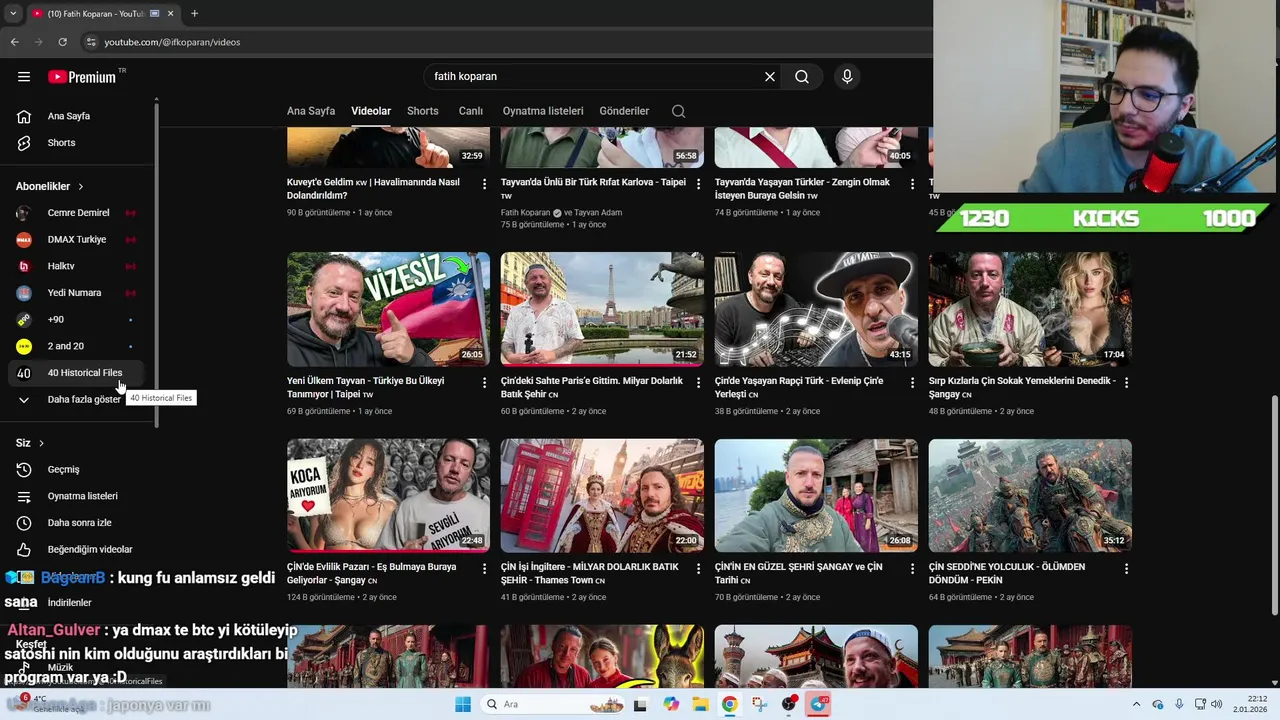Switch to the channel Ana Sayfa tab
Viewport: 1280px width, 720px height.
tap(311, 111)
